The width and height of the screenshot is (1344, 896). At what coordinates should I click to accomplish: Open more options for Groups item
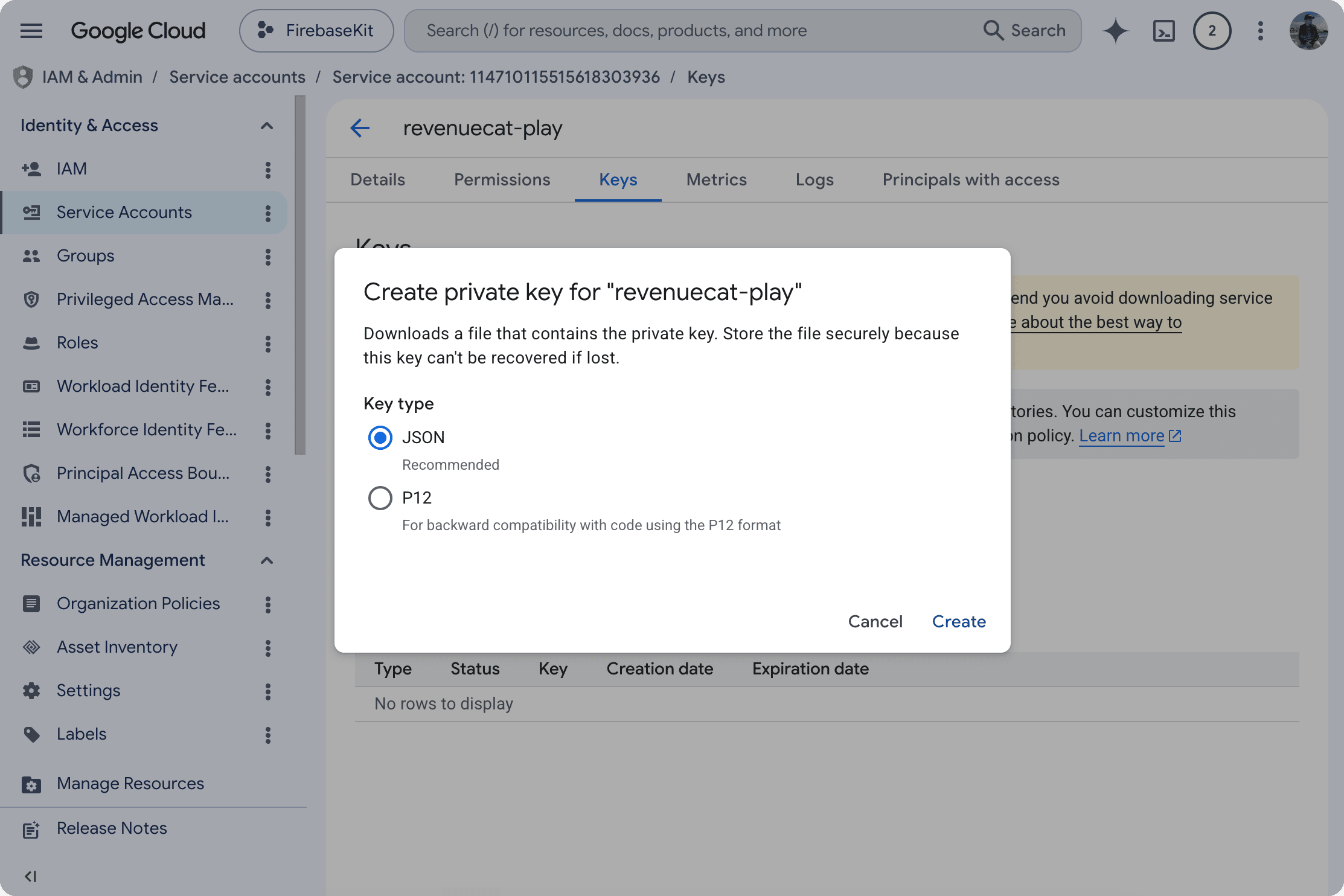click(x=268, y=257)
